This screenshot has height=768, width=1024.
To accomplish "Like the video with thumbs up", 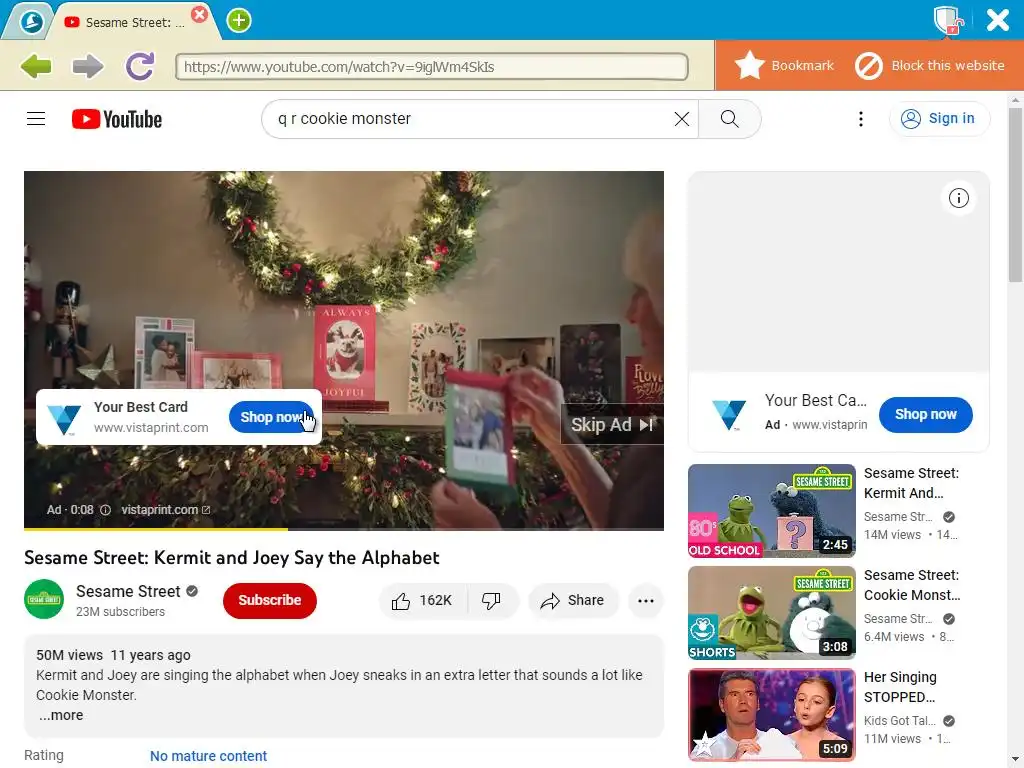I will [423, 601].
